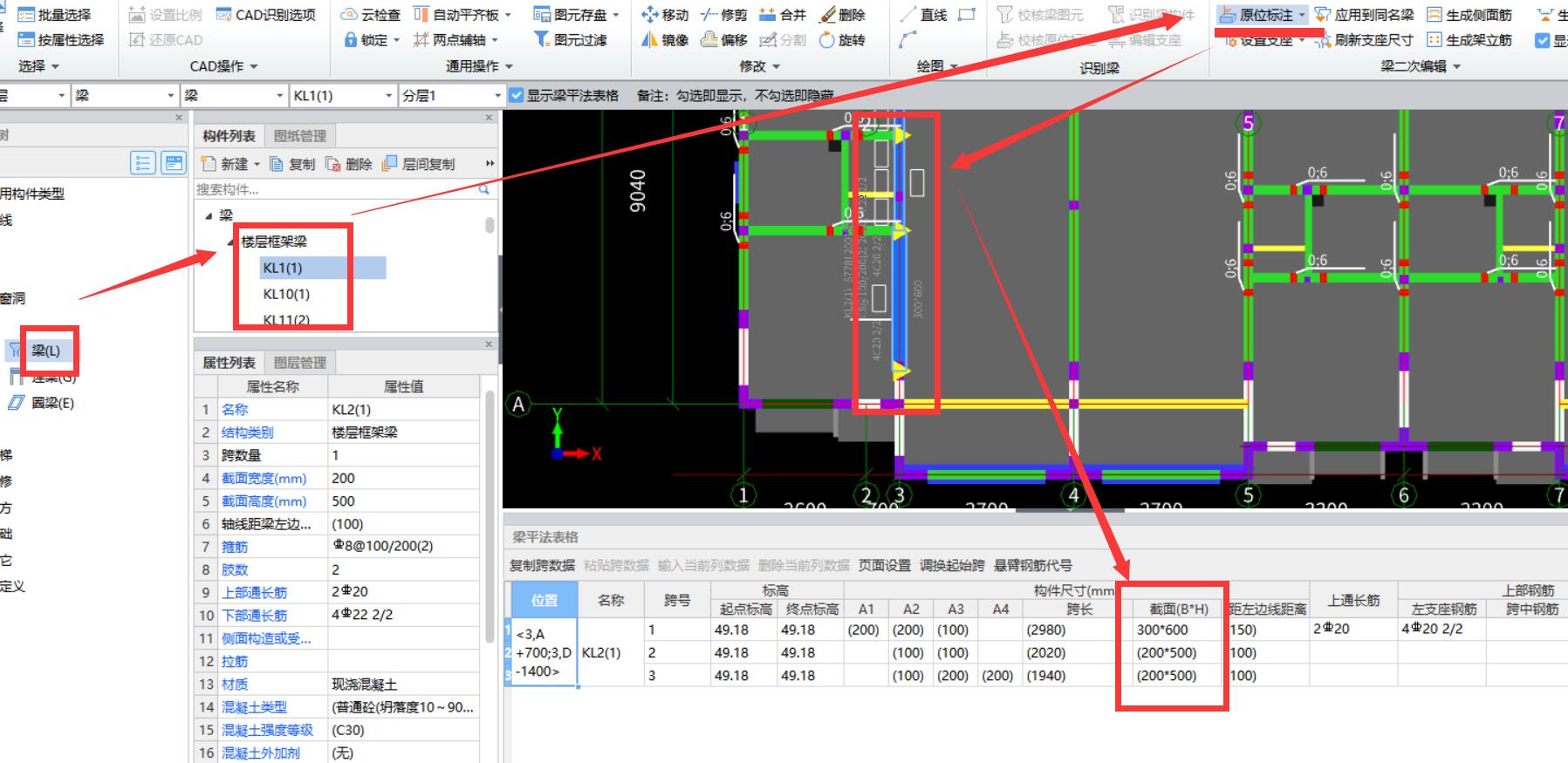Toggle the 显示梁平法表格 checkbox
Viewport: 1568px width, 763px height.
tap(517, 95)
